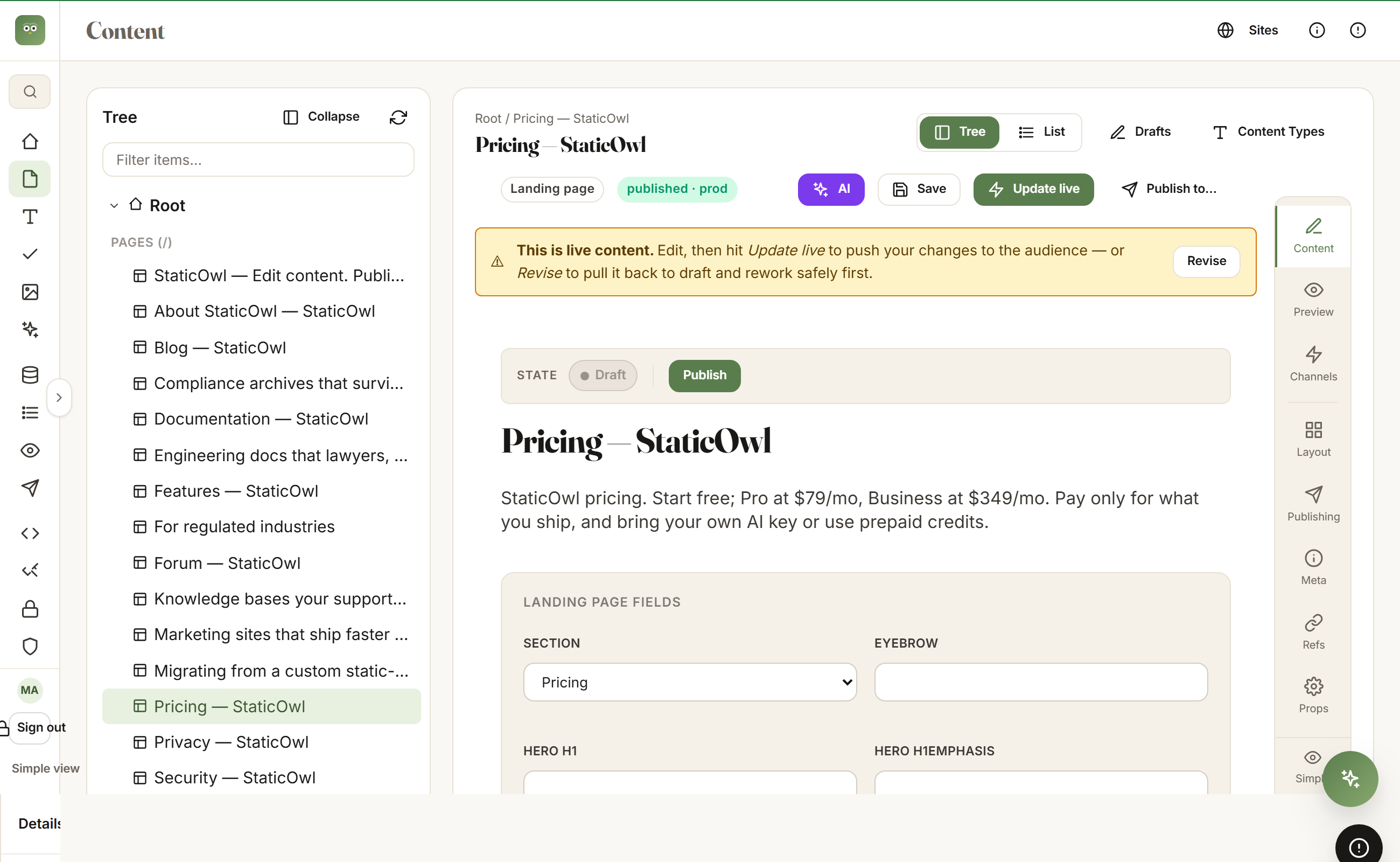Click the MA user avatar
1400x862 pixels.
30,690
